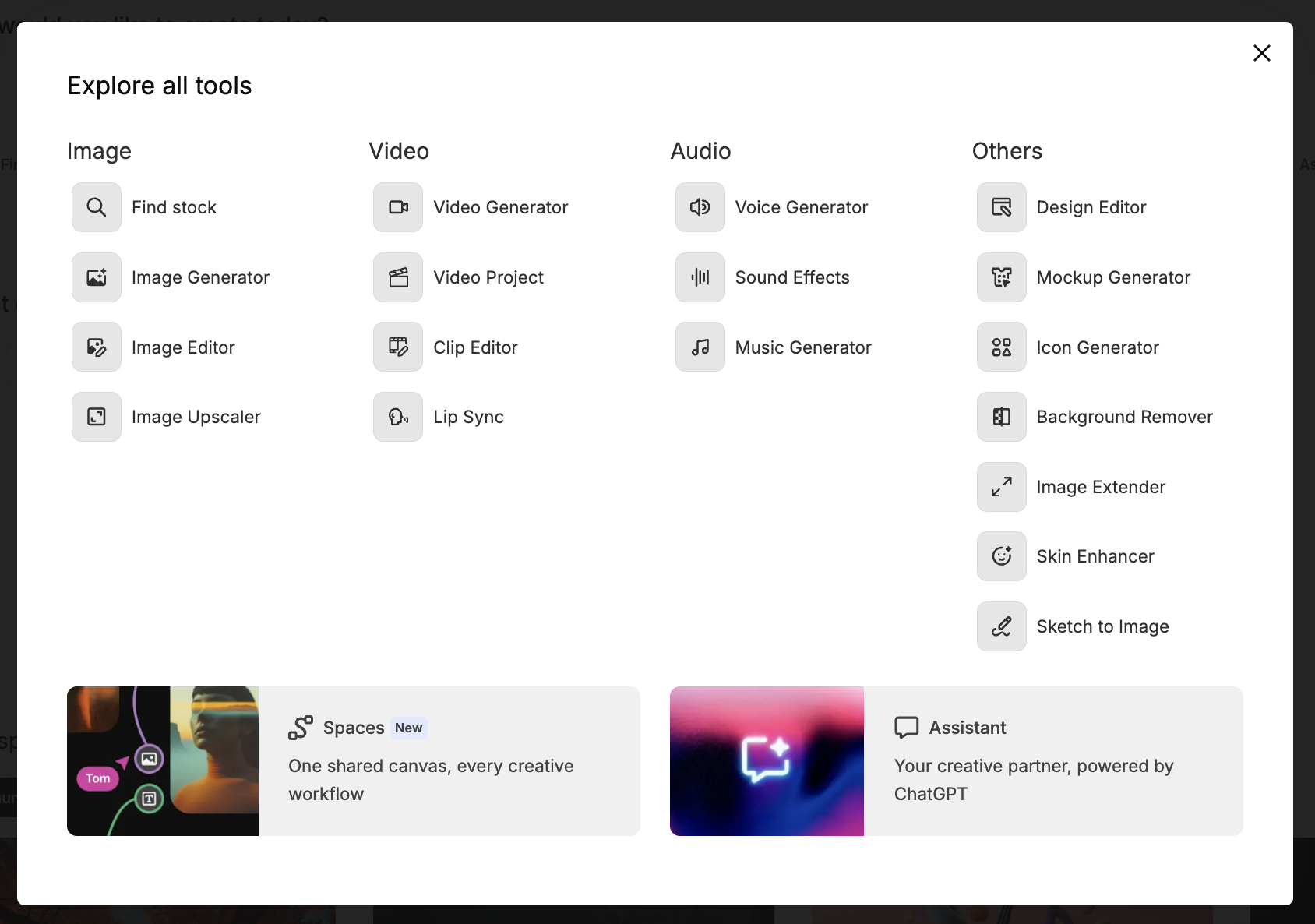Go to Video Project tool
1315x924 pixels.
point(488,277)
